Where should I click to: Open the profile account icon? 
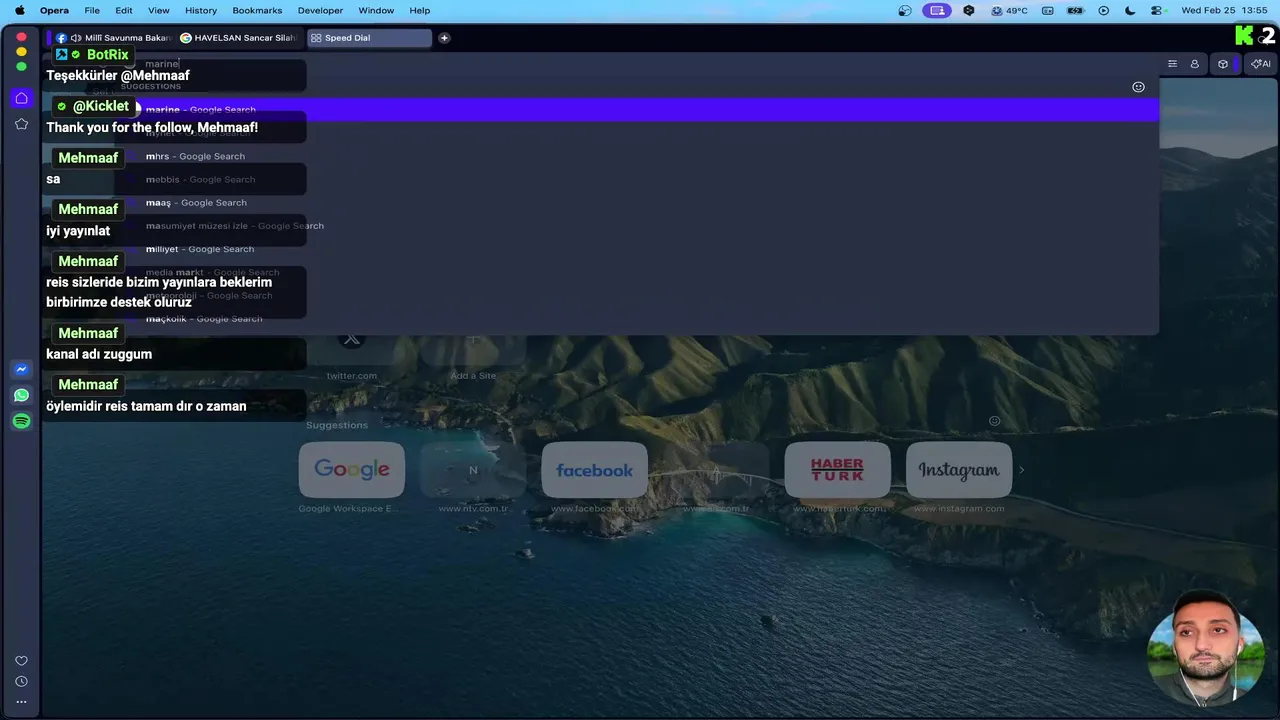(x=1194, y=64)
